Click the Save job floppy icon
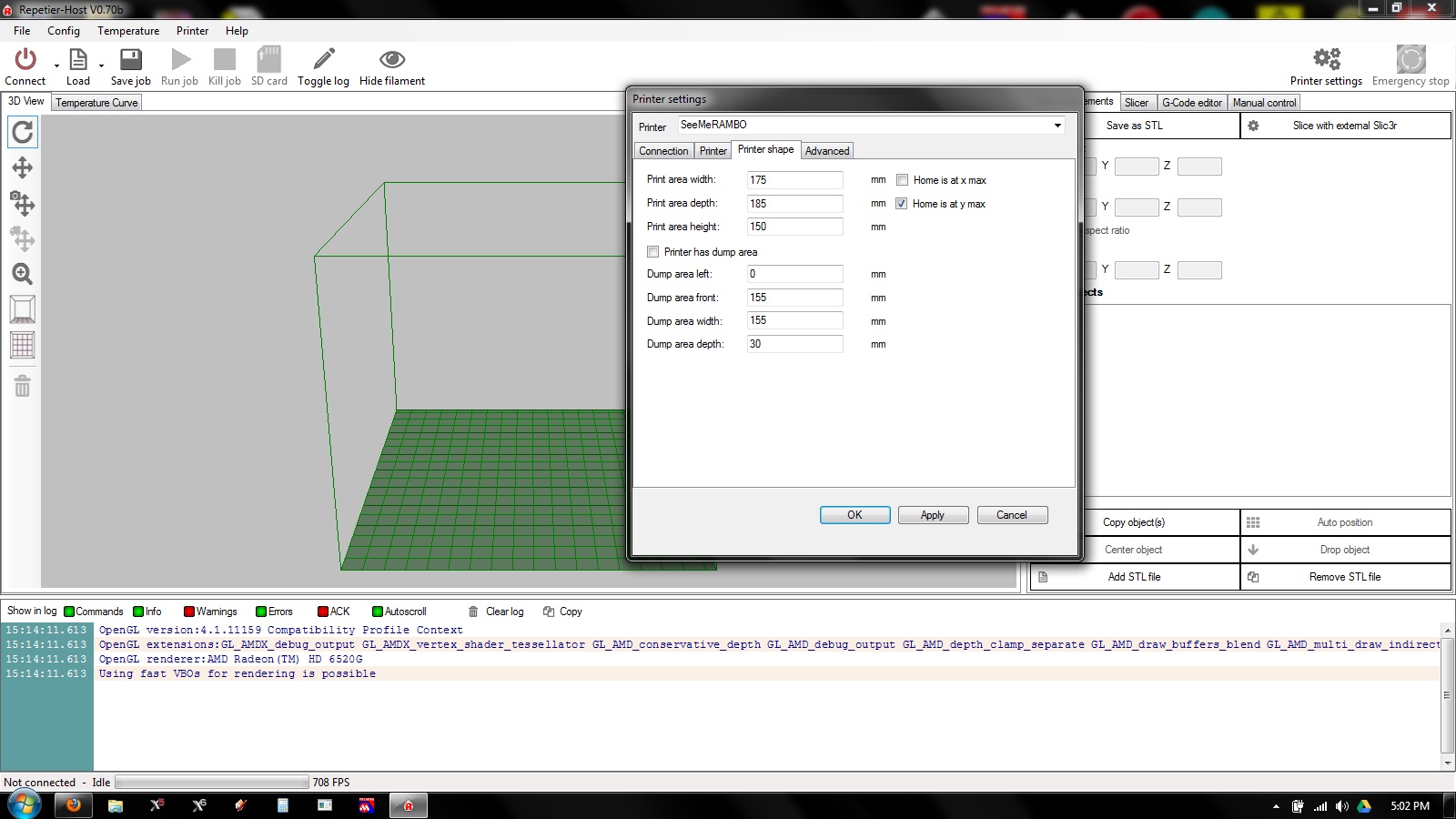This screenshot has height=819, width=1456. (x=131, y=60)
